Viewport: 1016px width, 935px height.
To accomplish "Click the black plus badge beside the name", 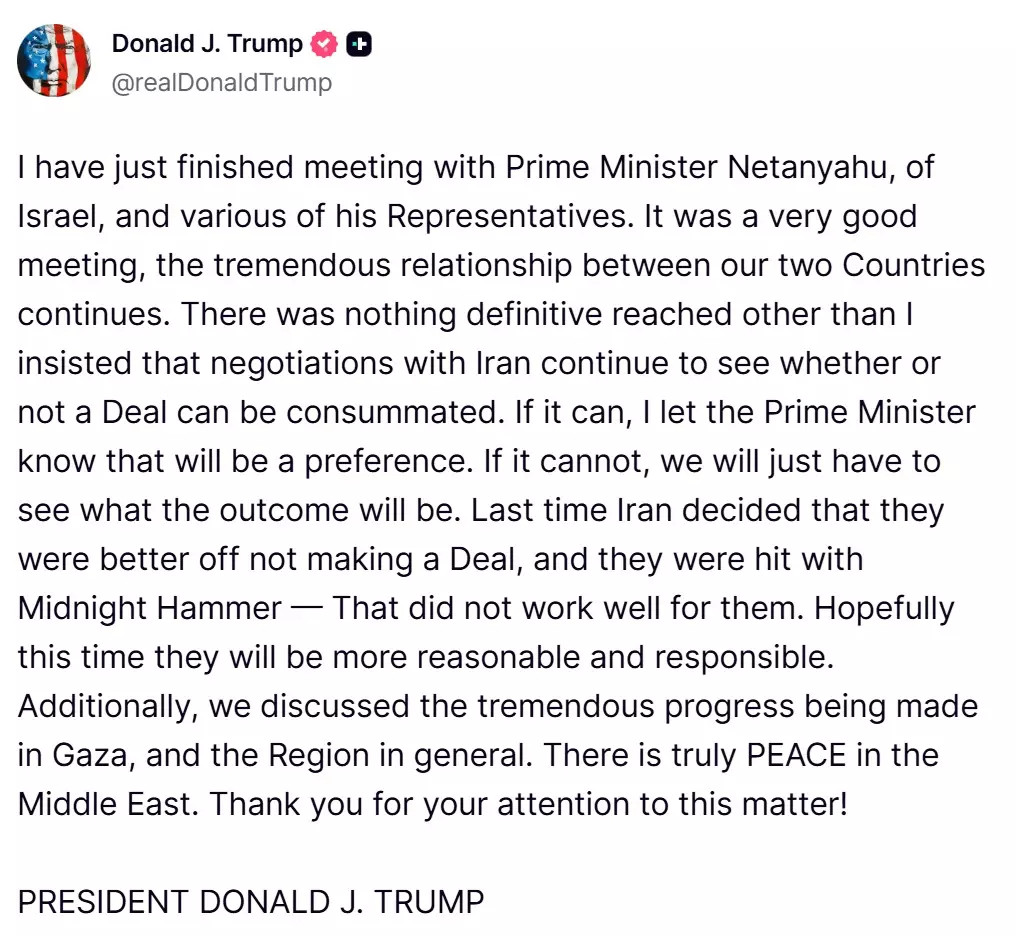I will (360, 44).
